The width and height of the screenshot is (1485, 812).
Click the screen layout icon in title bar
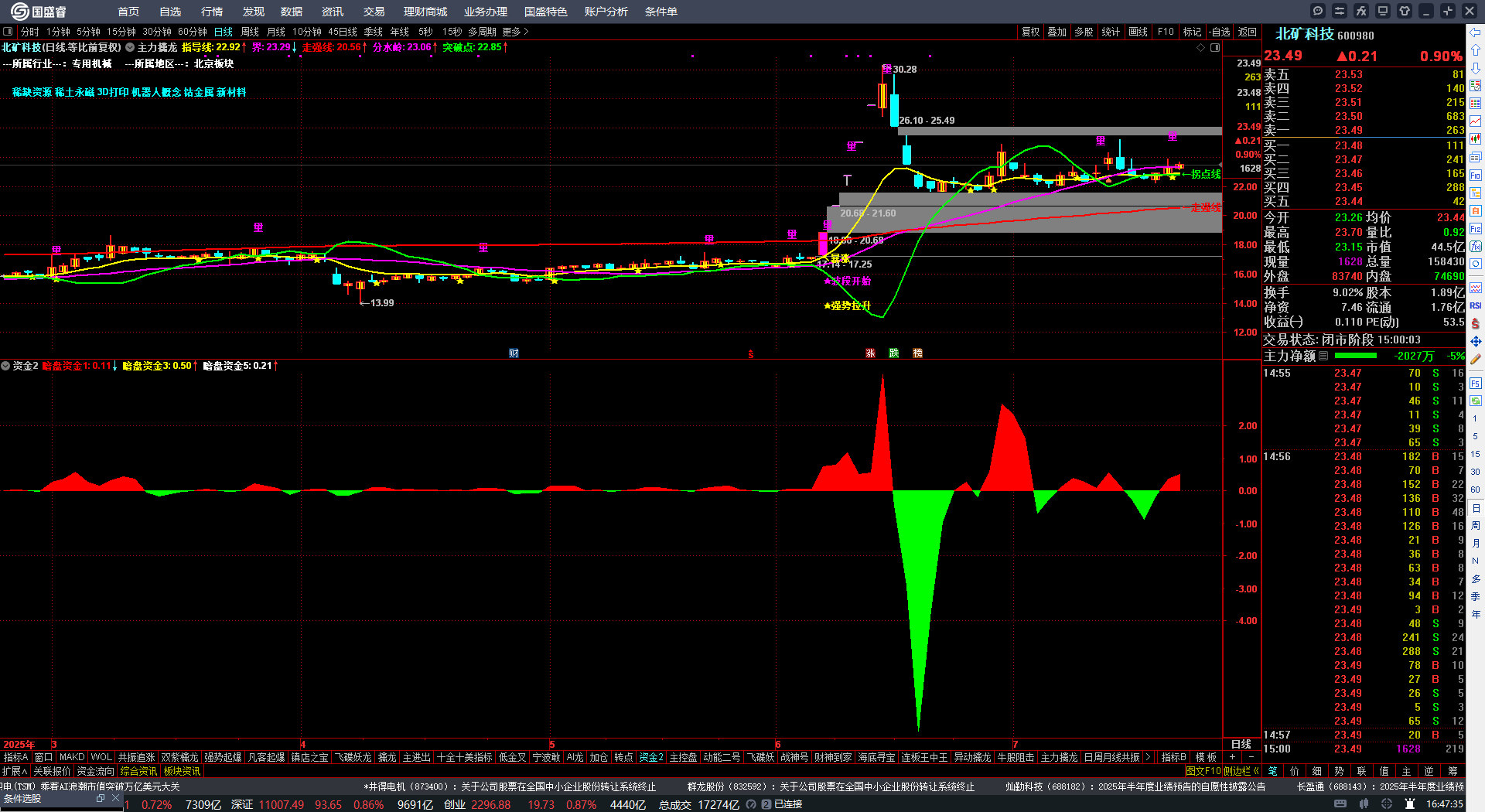1383,11
